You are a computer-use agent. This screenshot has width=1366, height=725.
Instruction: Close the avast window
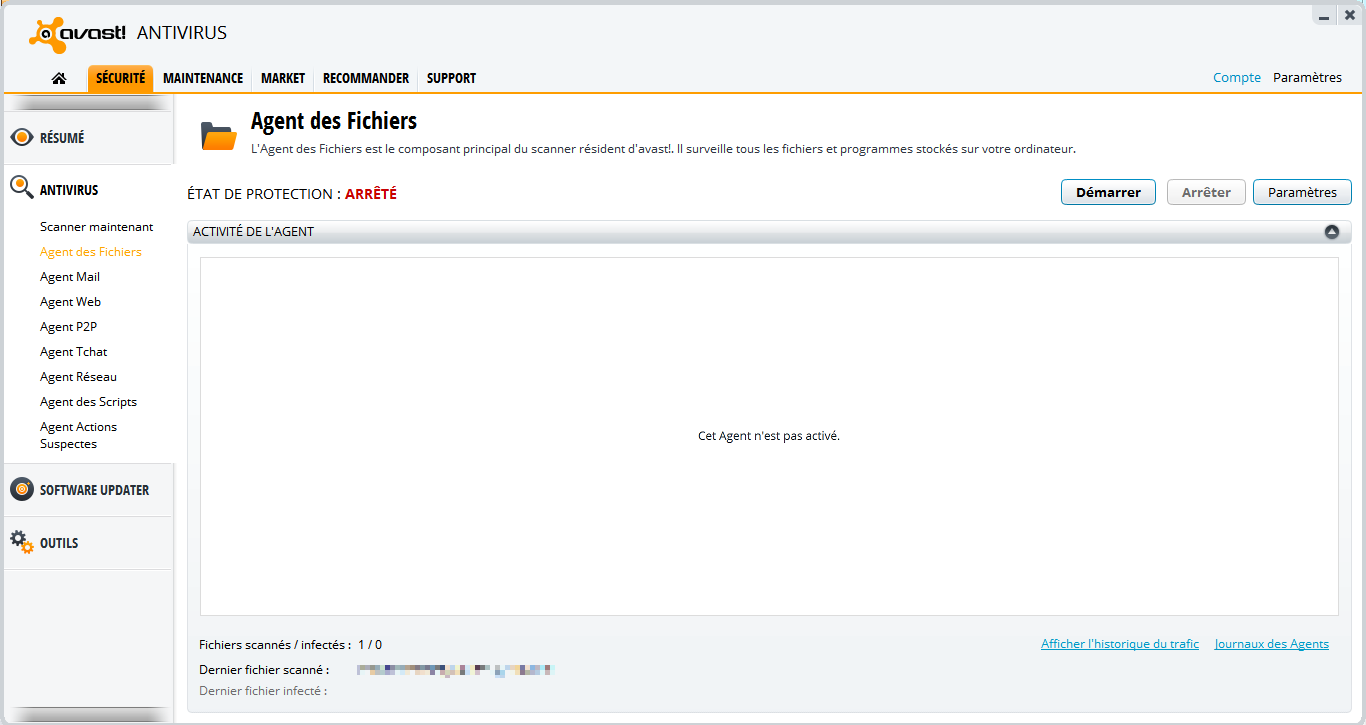click(x=1349, y=15)
